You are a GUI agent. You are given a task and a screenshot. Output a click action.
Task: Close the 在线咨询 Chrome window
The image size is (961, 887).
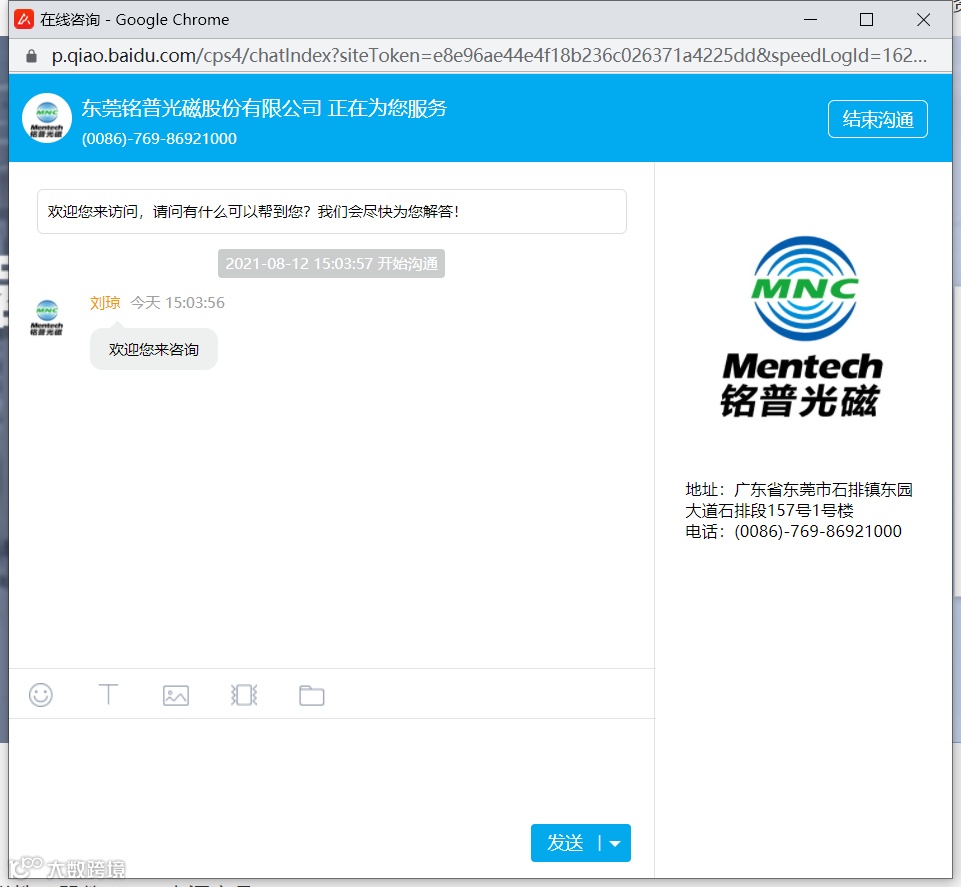924,20
